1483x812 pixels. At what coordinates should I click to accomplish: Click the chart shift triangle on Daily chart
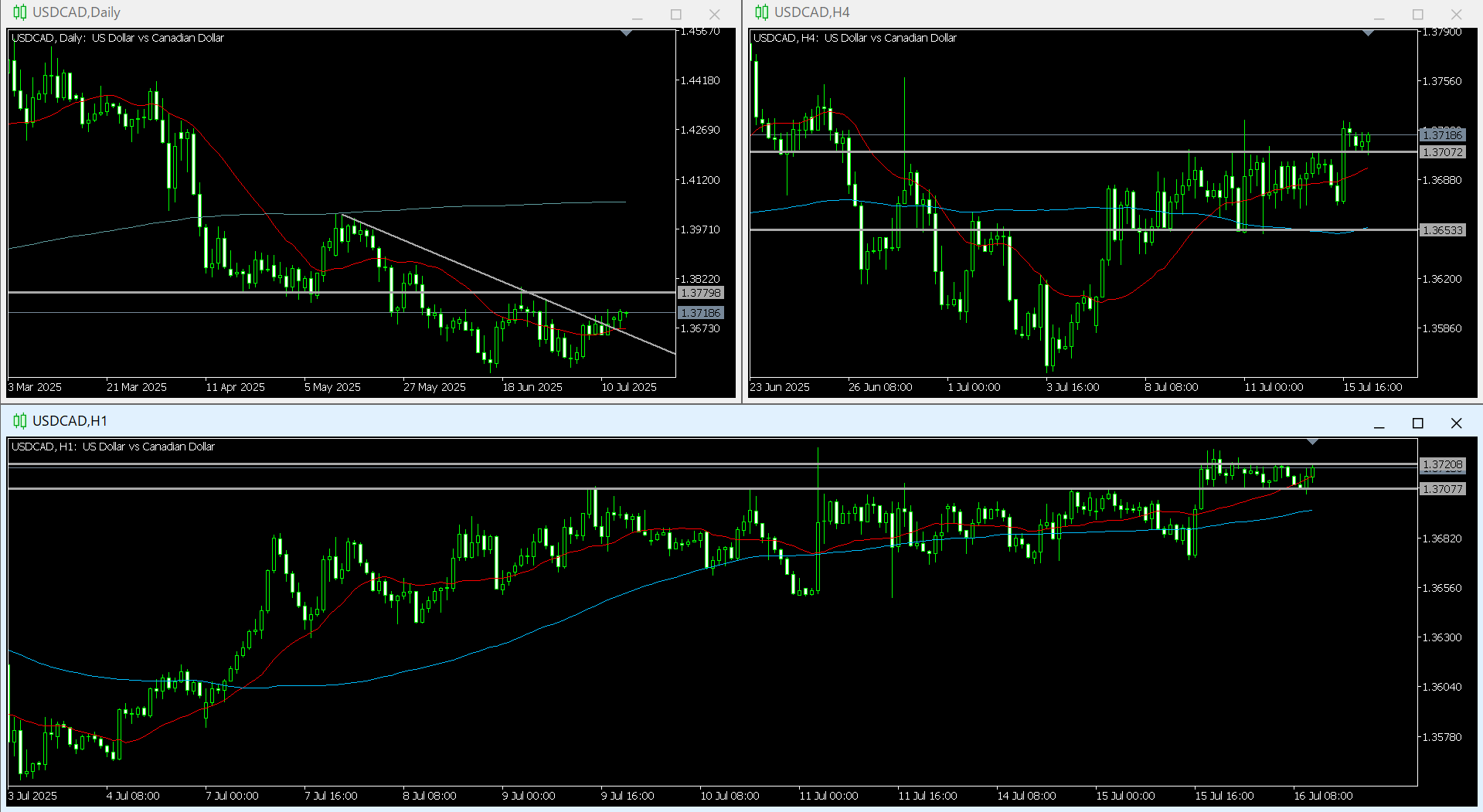click(x=627, y=33)
